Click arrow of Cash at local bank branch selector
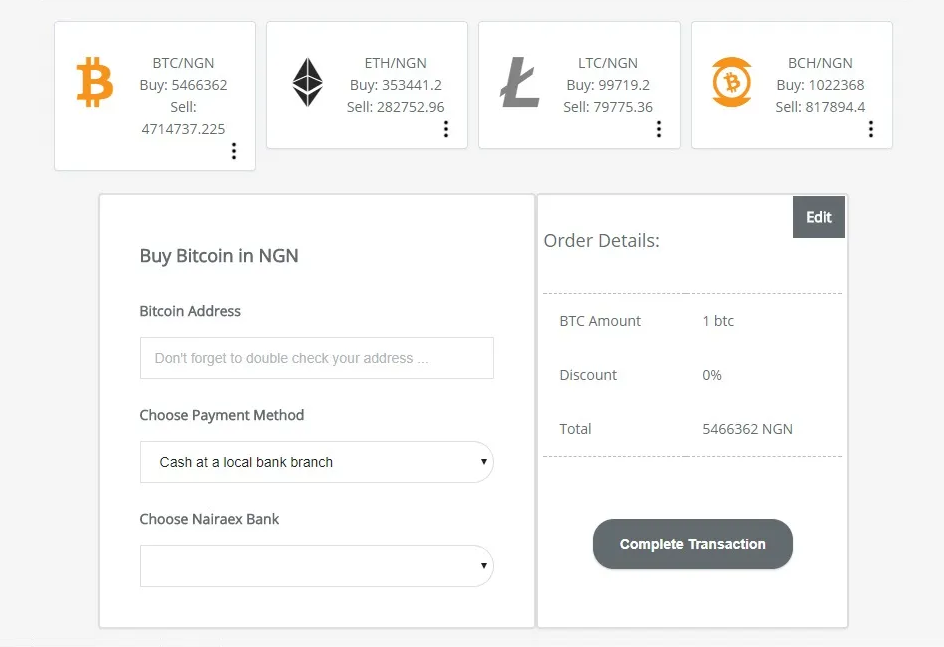The width and height of the screenshot is (944, 647). tap(483, 462)
